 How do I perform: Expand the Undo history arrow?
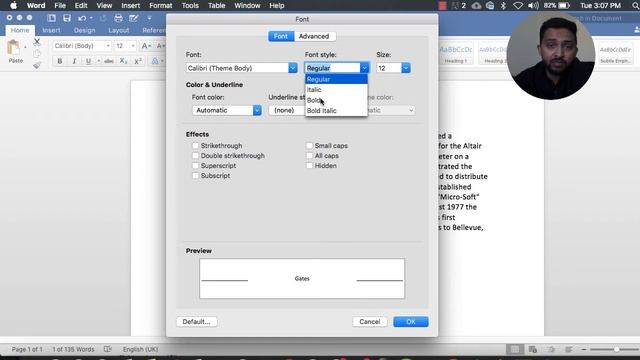[91, 18]
